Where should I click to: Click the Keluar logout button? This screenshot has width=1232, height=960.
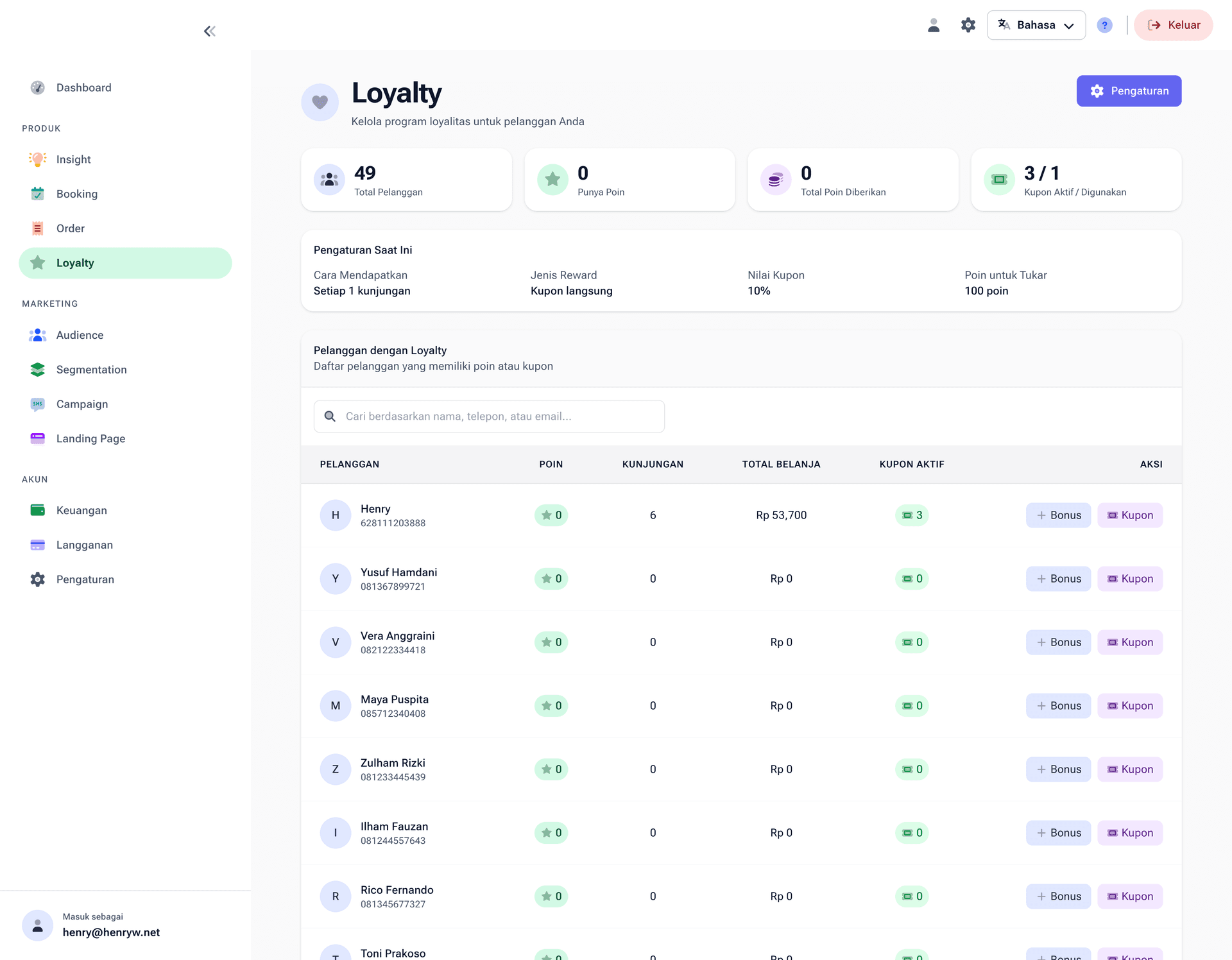tap(1173, 24)
